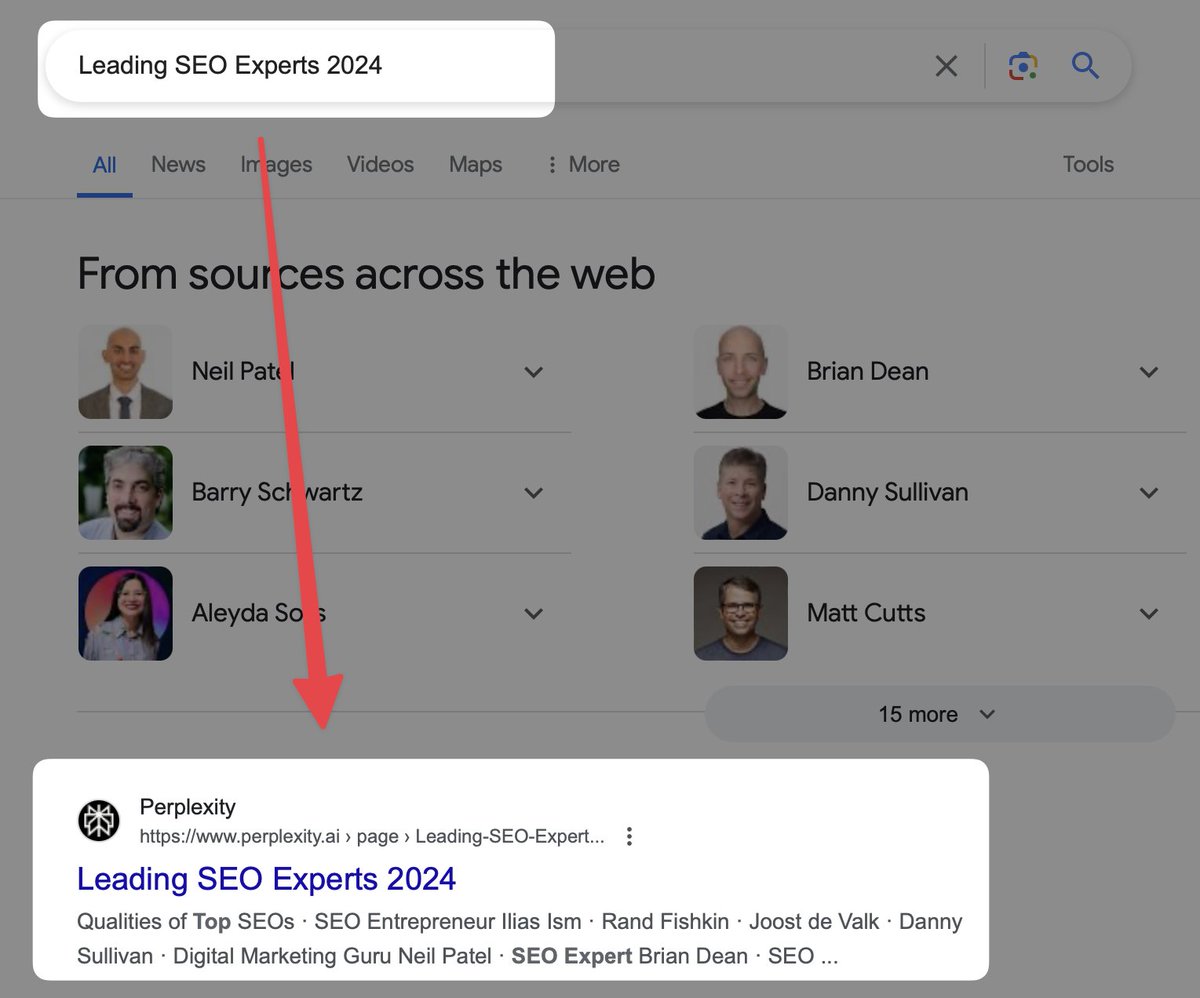Select the Danny Sullivan name in the experts list
Image resolution: width=1200 pixels, height=998 pixels.
(888, 492)
